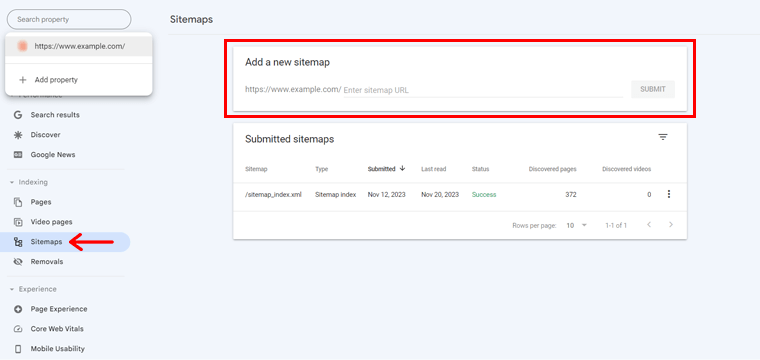
Task: Click the orange example.com property favicon
Action: (22, 47)
